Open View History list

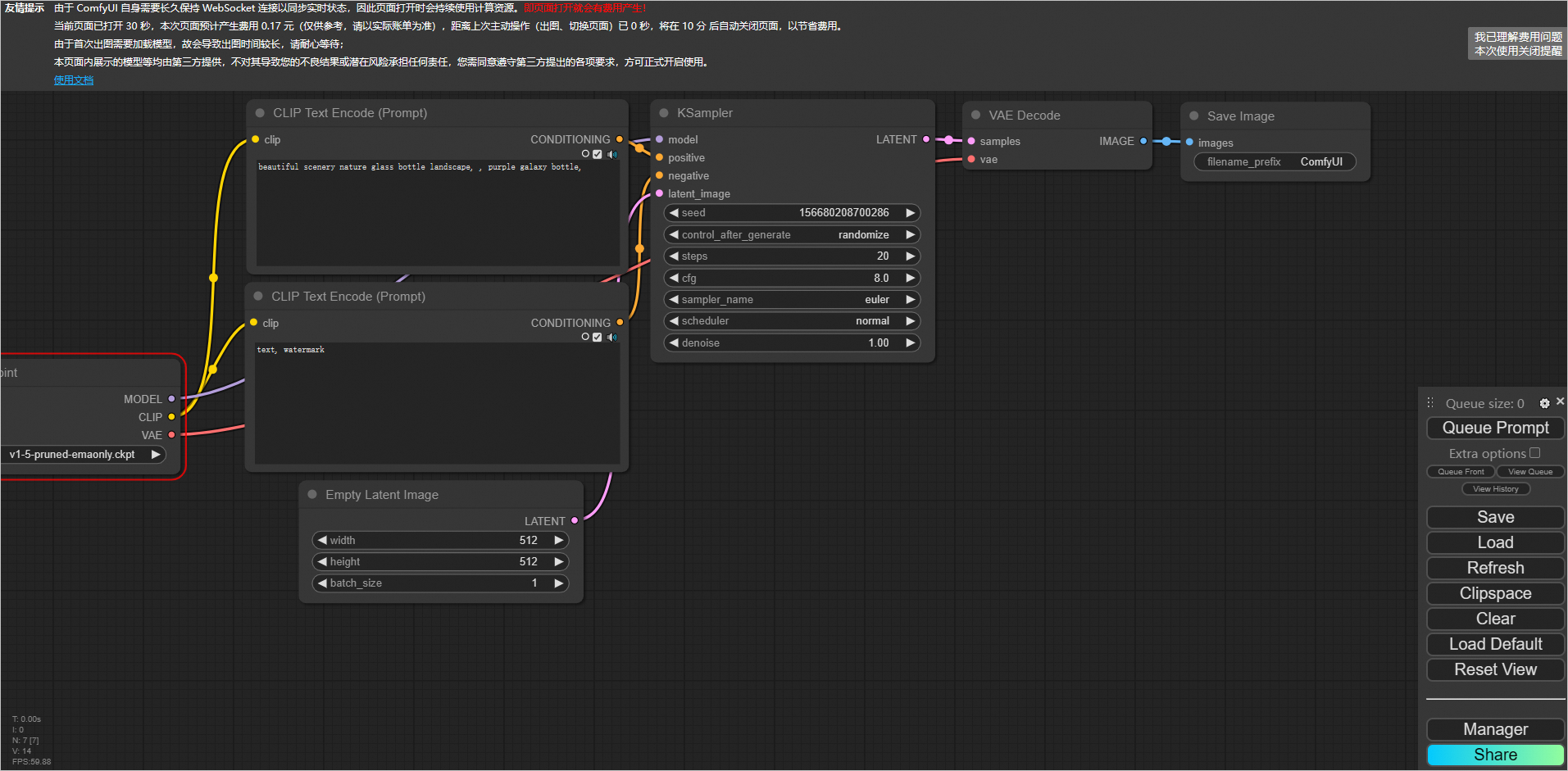1495,489
